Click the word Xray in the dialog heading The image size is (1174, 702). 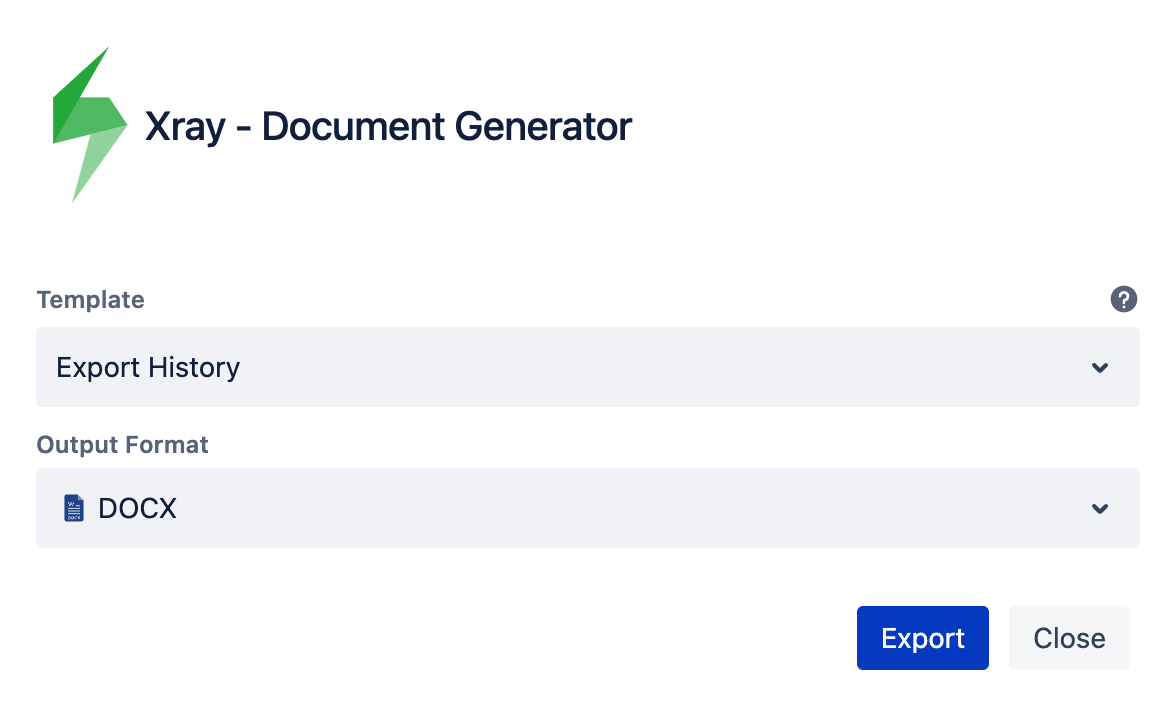[x=185, y=126]
